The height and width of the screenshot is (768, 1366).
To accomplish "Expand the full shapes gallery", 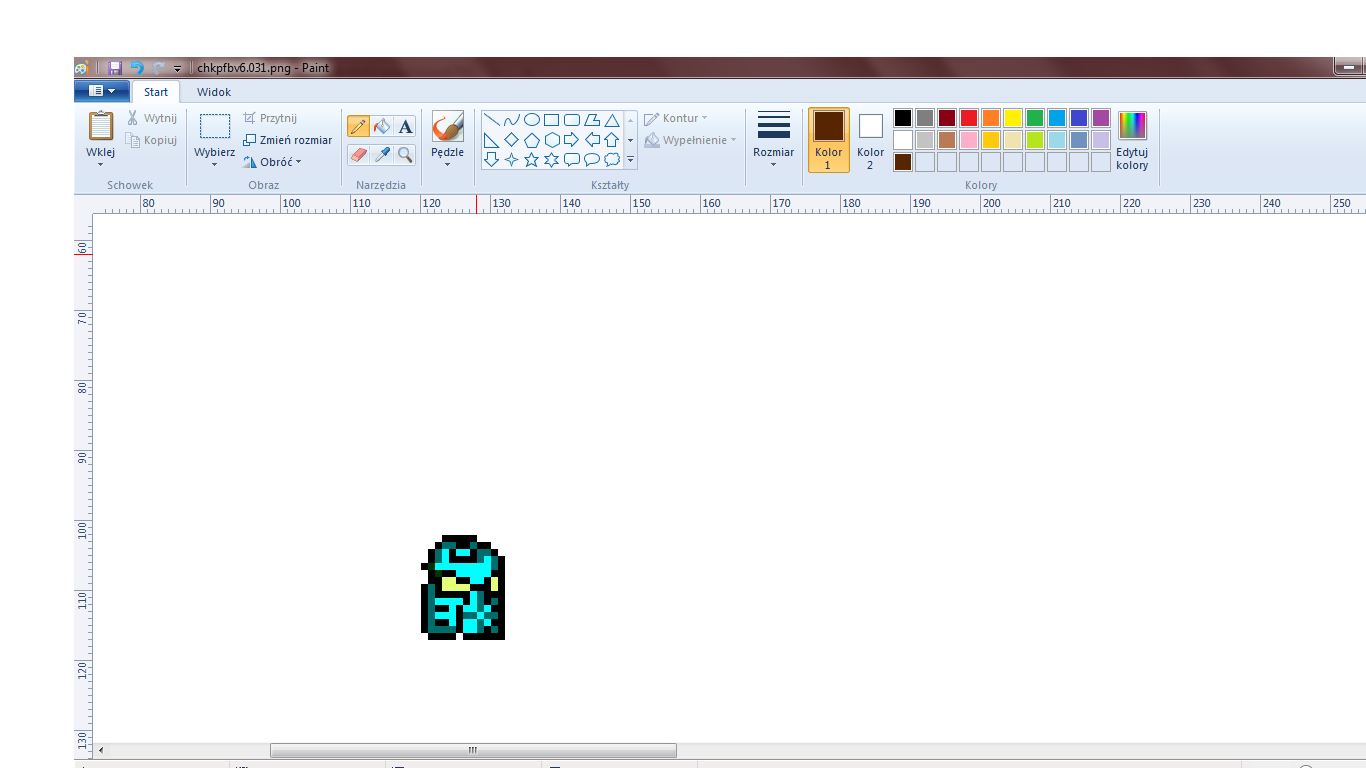I will point(631,160).
